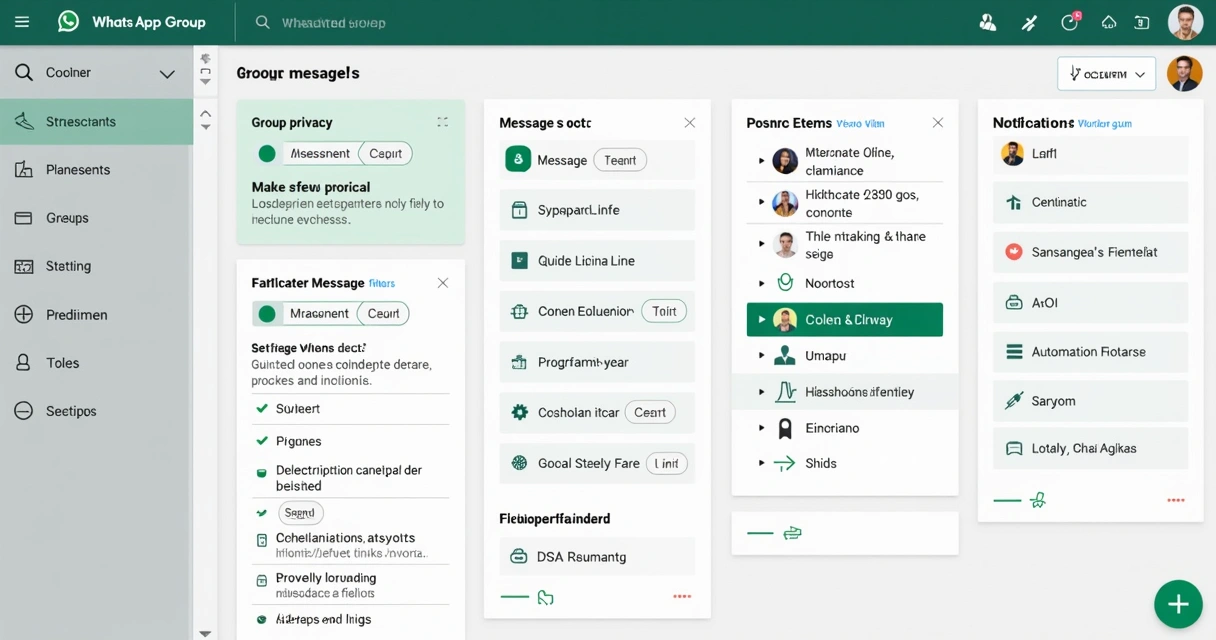The width and height of the screenshot is (1216, 640).
Task: Click the Shids arrow icon
Action: pyautogui.click(x=785, y=464)
